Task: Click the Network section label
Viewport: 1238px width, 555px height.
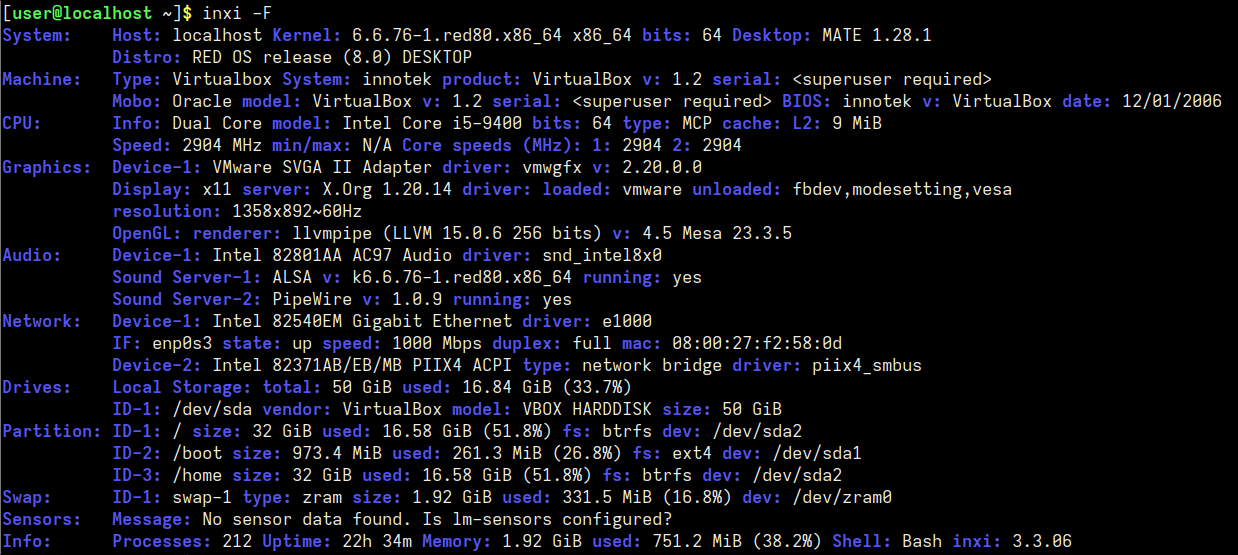Action: tap(42, 322)
